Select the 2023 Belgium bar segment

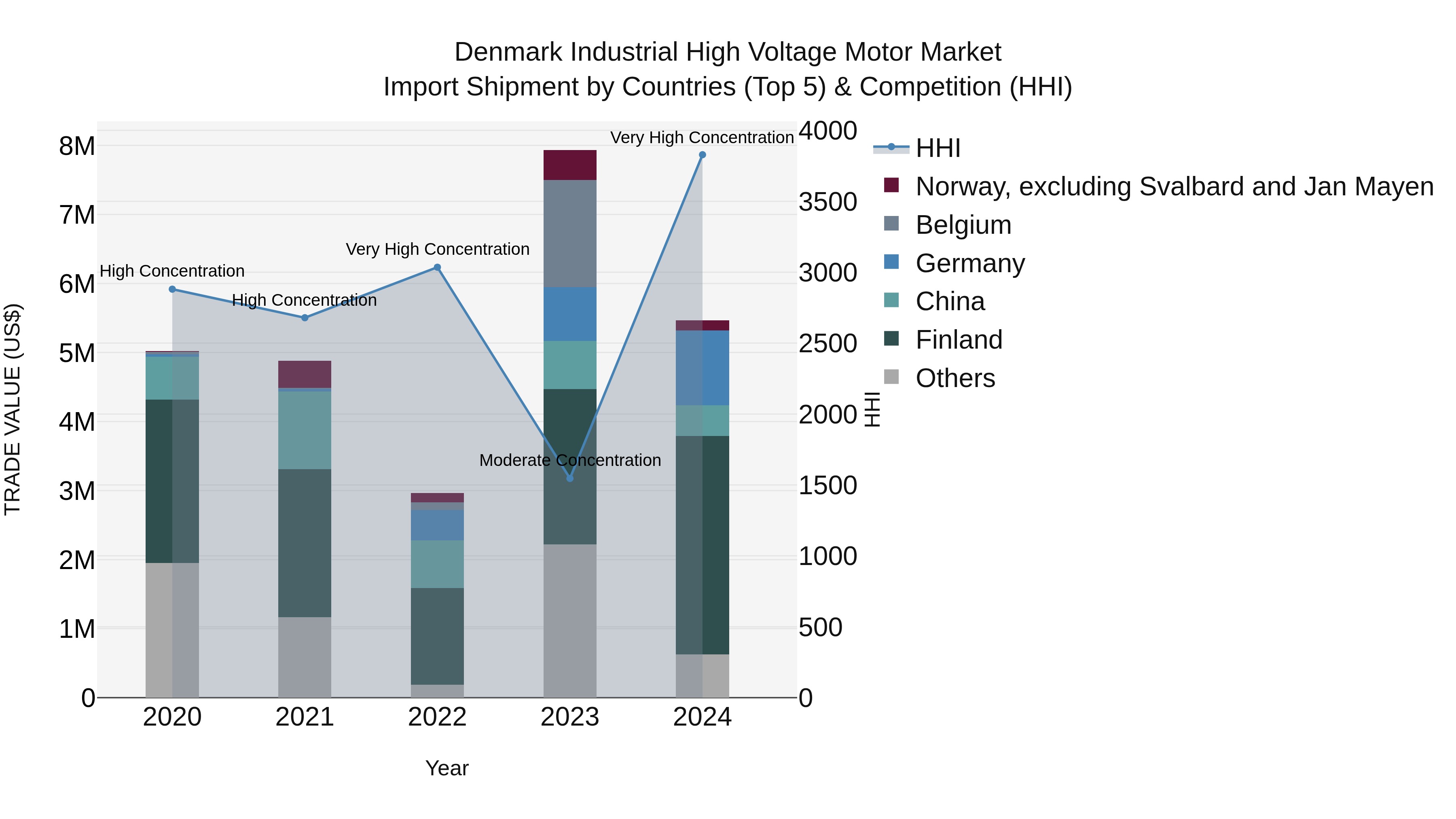[570, 233]
